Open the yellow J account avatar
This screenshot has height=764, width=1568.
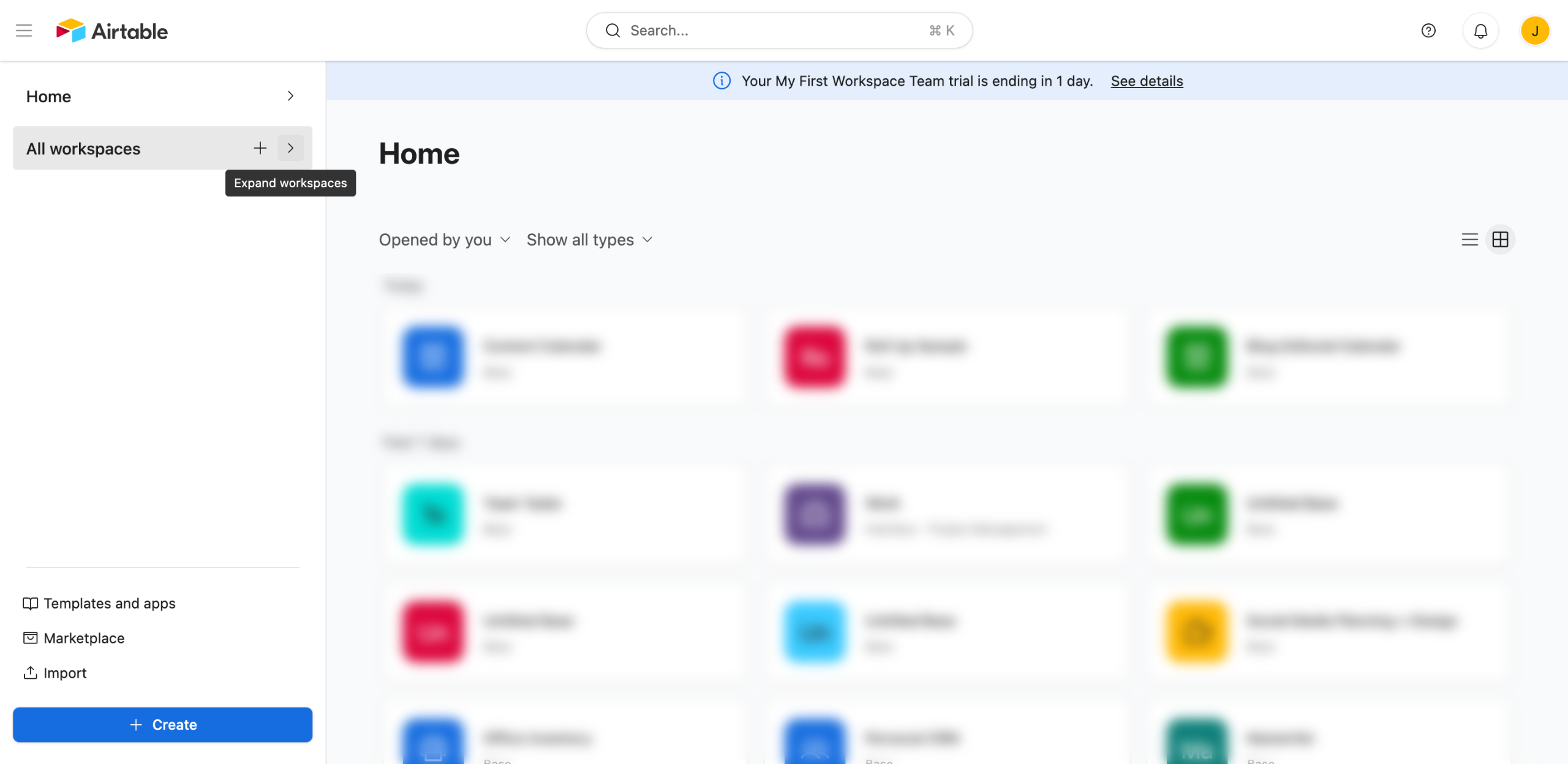pos(1534,31)
